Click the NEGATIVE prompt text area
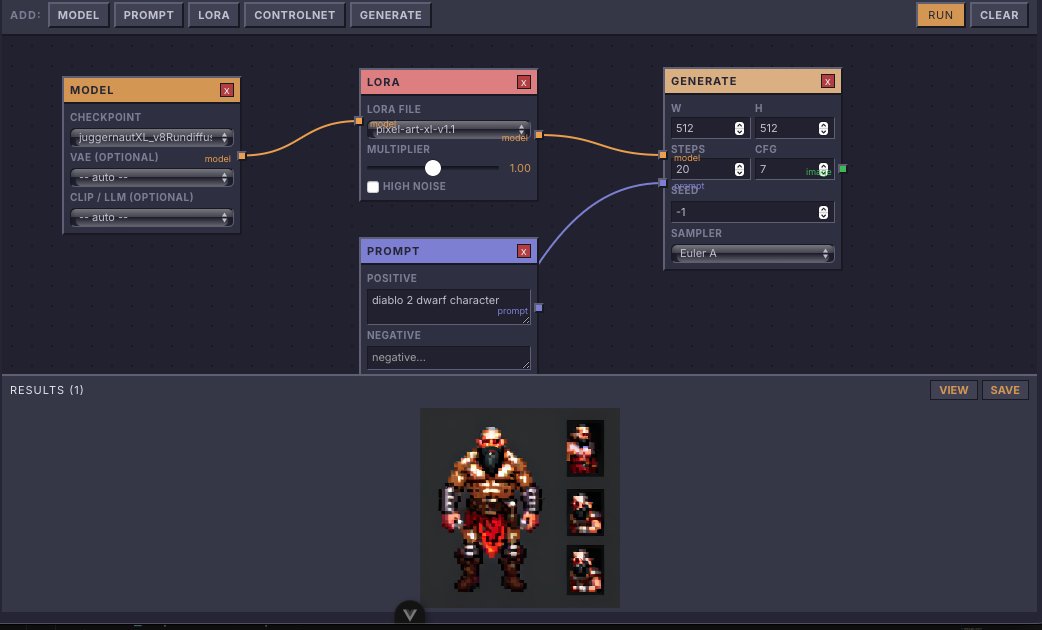Screen dimensions: 1042x630 [x=449, y=358]
